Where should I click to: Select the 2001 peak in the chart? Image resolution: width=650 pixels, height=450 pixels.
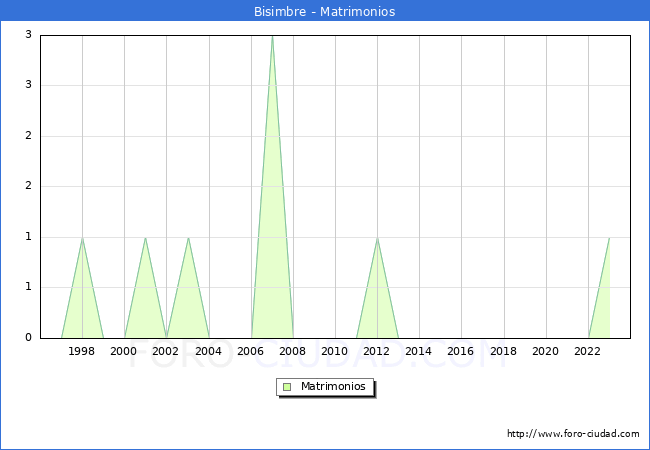click(146, 238)
